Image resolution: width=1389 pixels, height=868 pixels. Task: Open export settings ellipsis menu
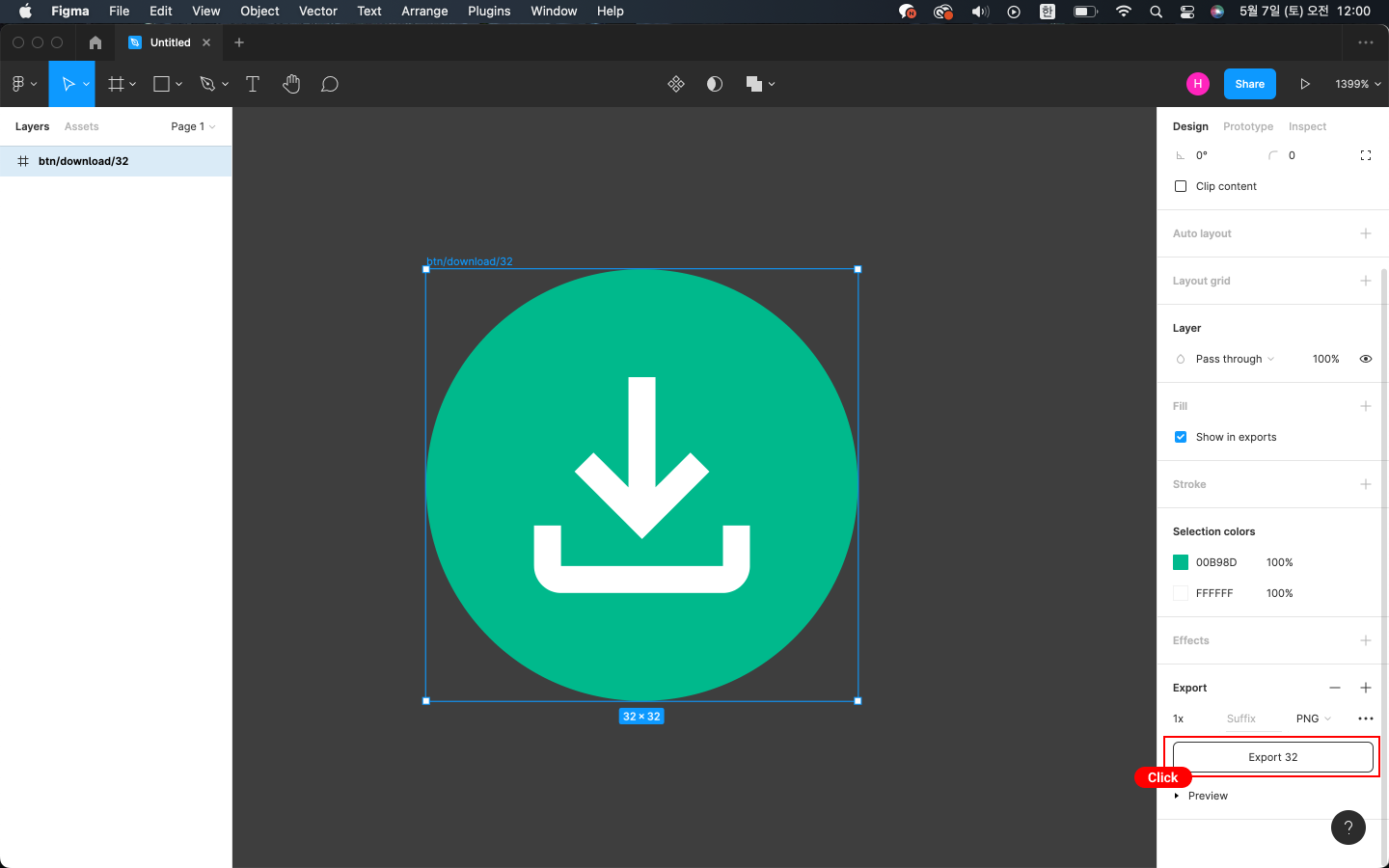click(x=1366, y=719)
